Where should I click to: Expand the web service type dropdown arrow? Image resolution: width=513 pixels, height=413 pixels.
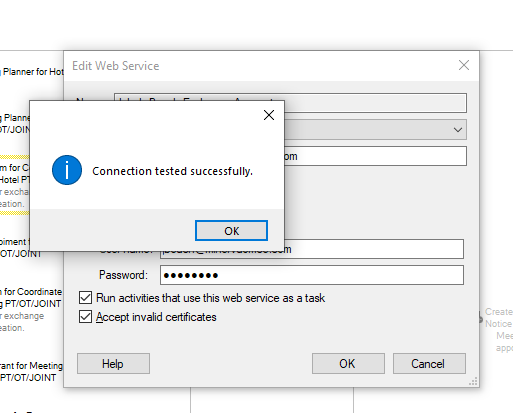coord(458,130)
